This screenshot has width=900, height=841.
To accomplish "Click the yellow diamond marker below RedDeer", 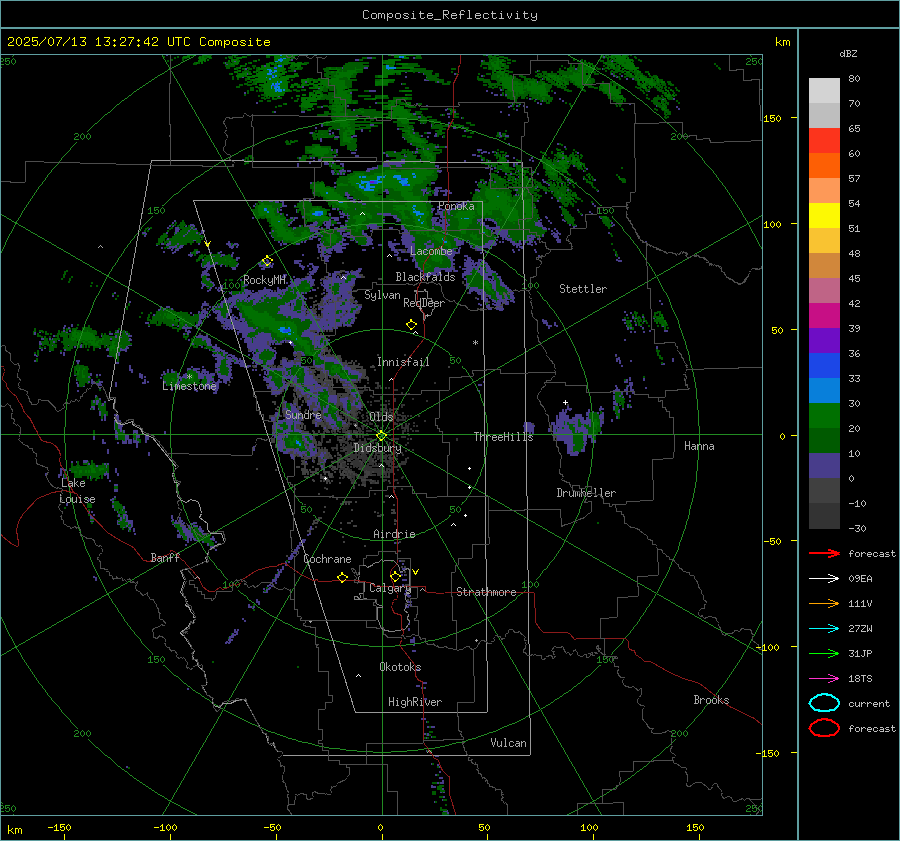I will pos(411,325).
